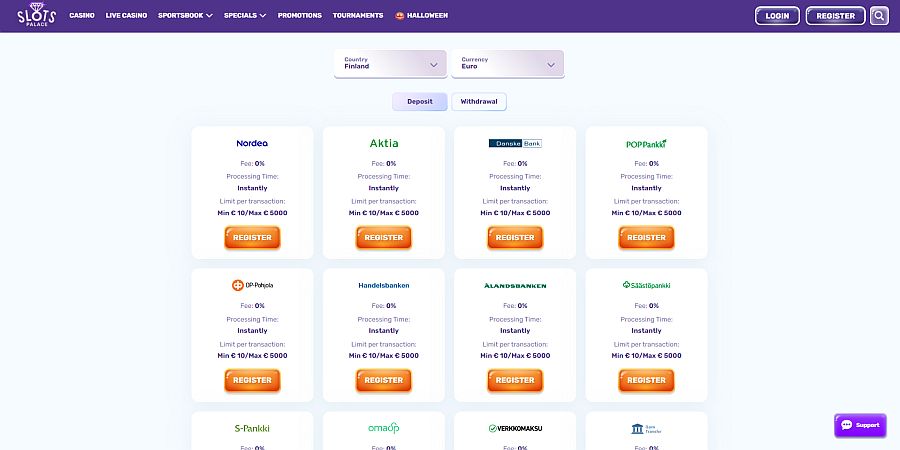Go to the Casino page
Image resolution: width=900 pixels, height=450 pixels.
pyautogui.click(x=82, y=15)
